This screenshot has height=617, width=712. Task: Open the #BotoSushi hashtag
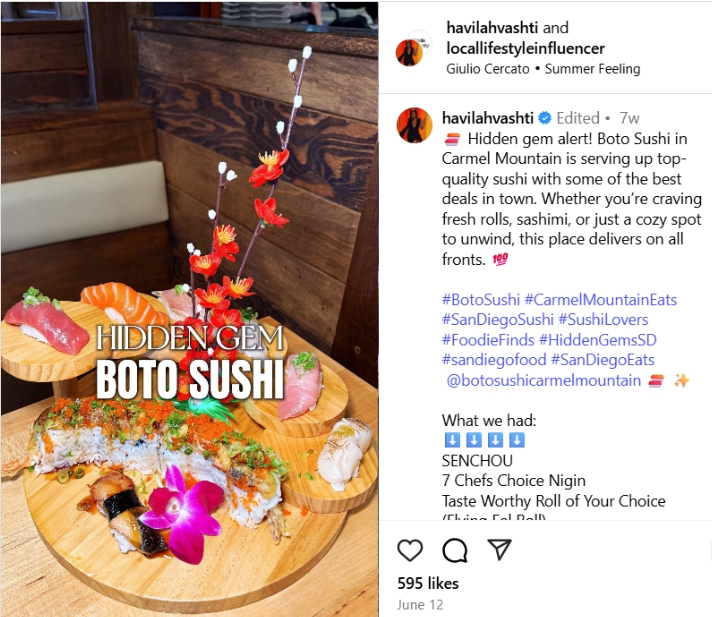pos(481,300)
